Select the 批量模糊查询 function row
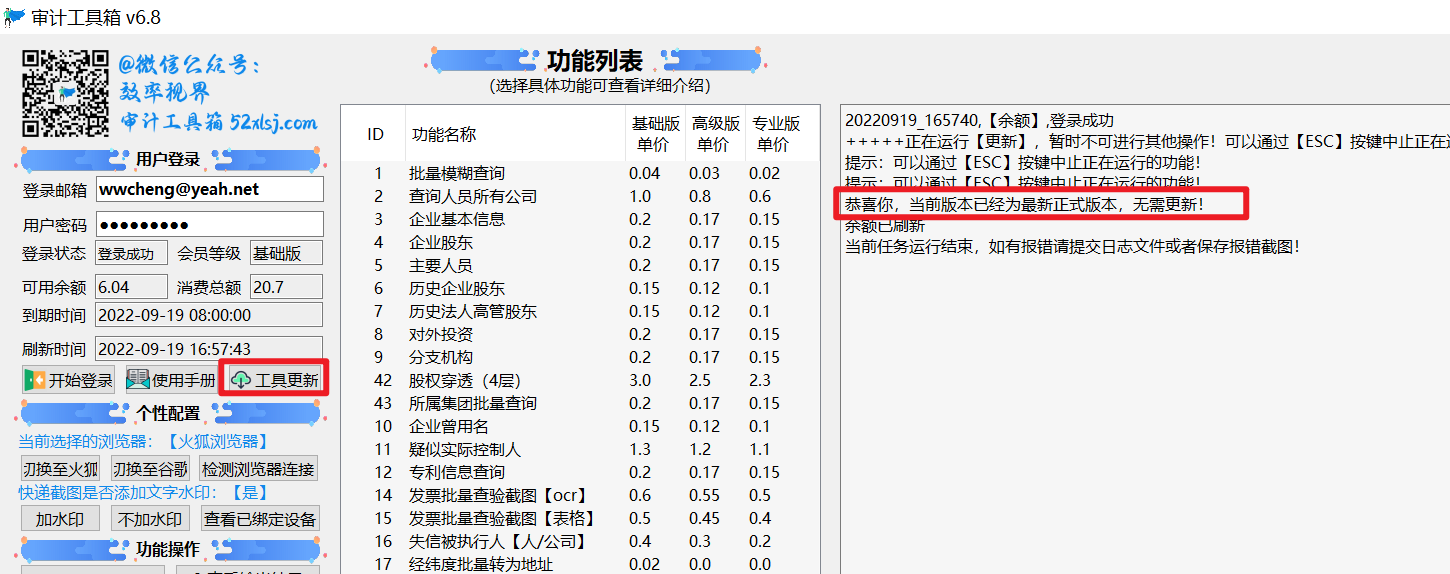The image size is (1450, 574). [578, 173]
